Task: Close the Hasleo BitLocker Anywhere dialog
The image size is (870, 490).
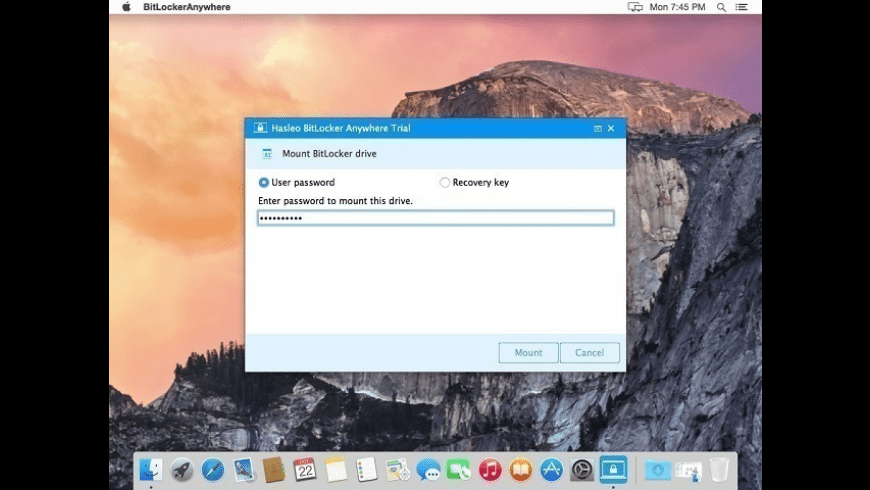Action: (611, 128)
